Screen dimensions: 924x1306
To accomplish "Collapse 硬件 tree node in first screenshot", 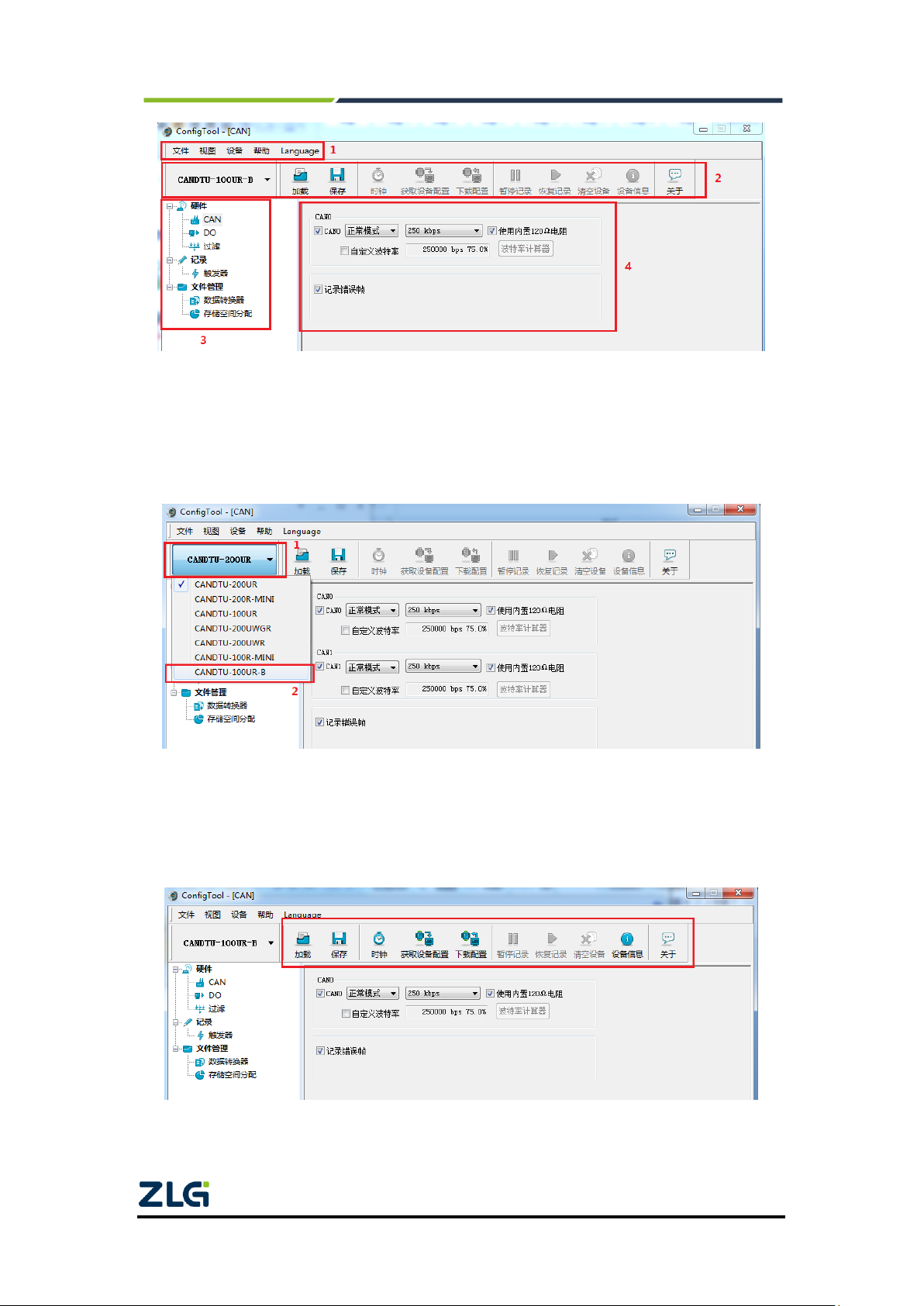I will 170,206.
